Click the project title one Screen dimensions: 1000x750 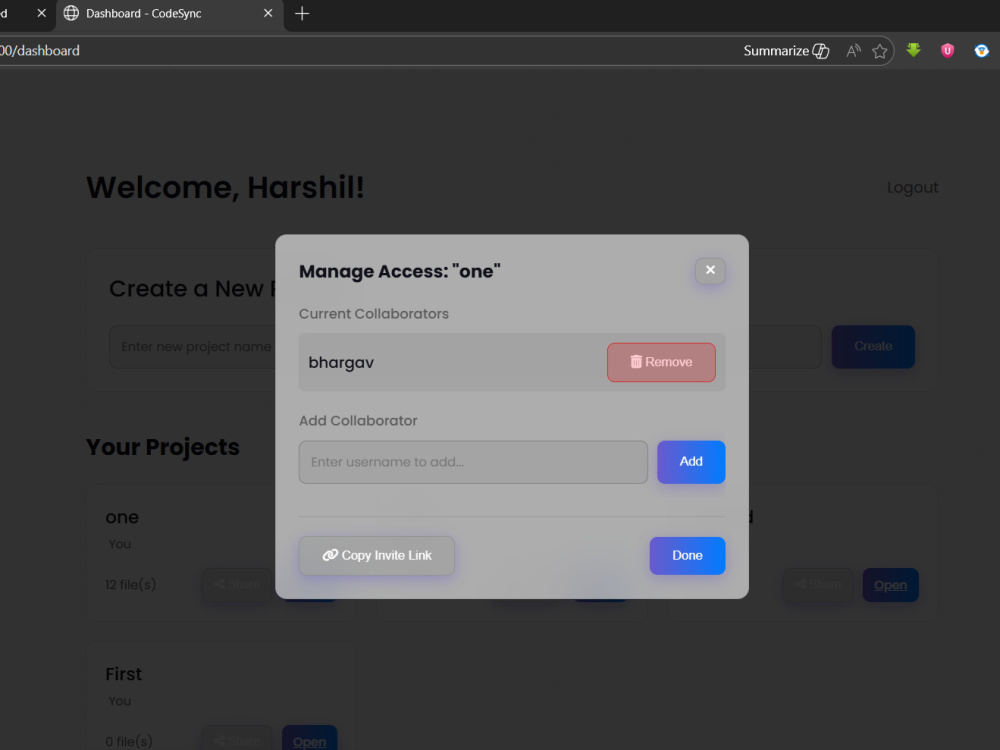[122, 517]
